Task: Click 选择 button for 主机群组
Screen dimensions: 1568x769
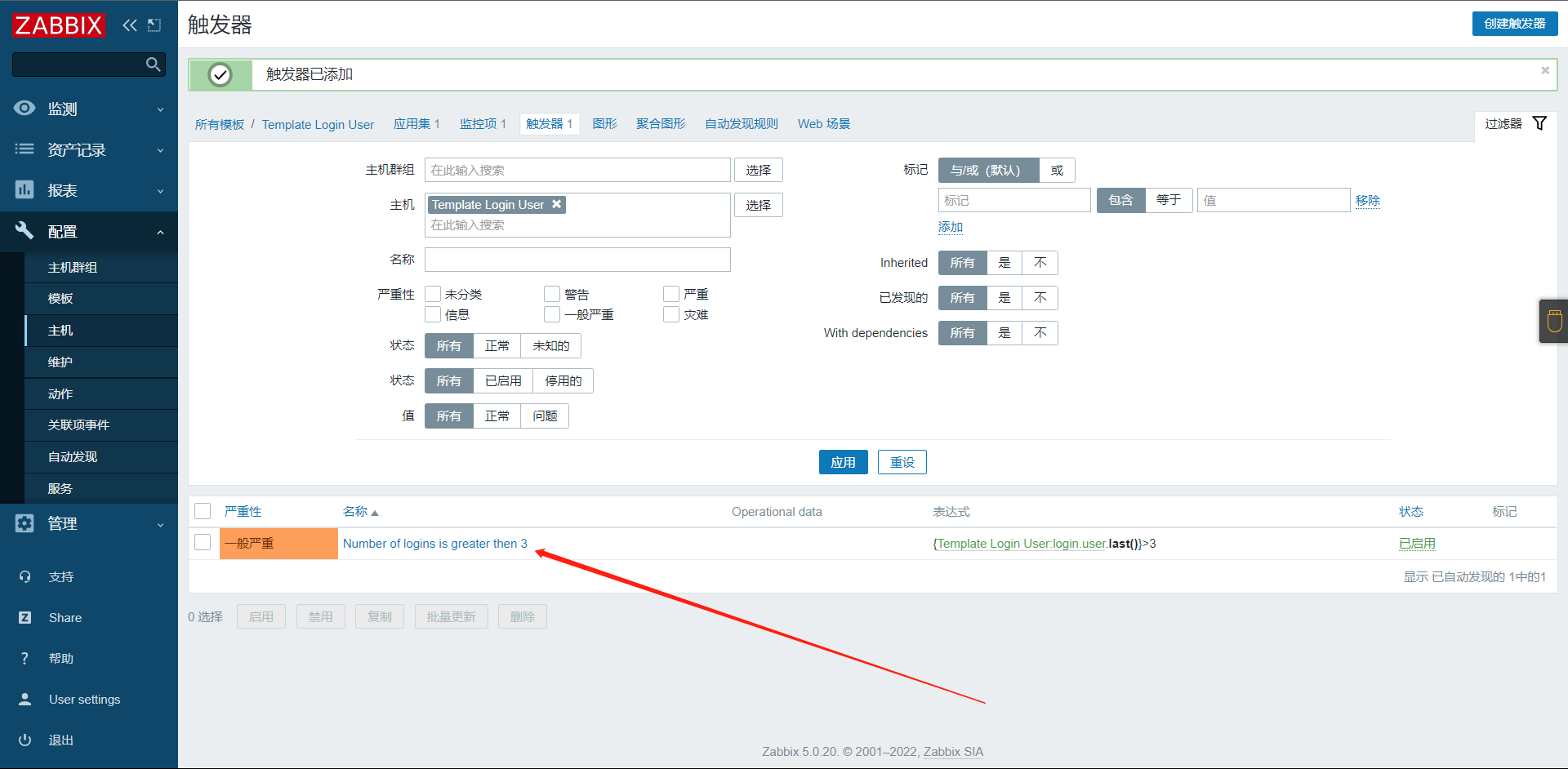Action: pos(759,170)
